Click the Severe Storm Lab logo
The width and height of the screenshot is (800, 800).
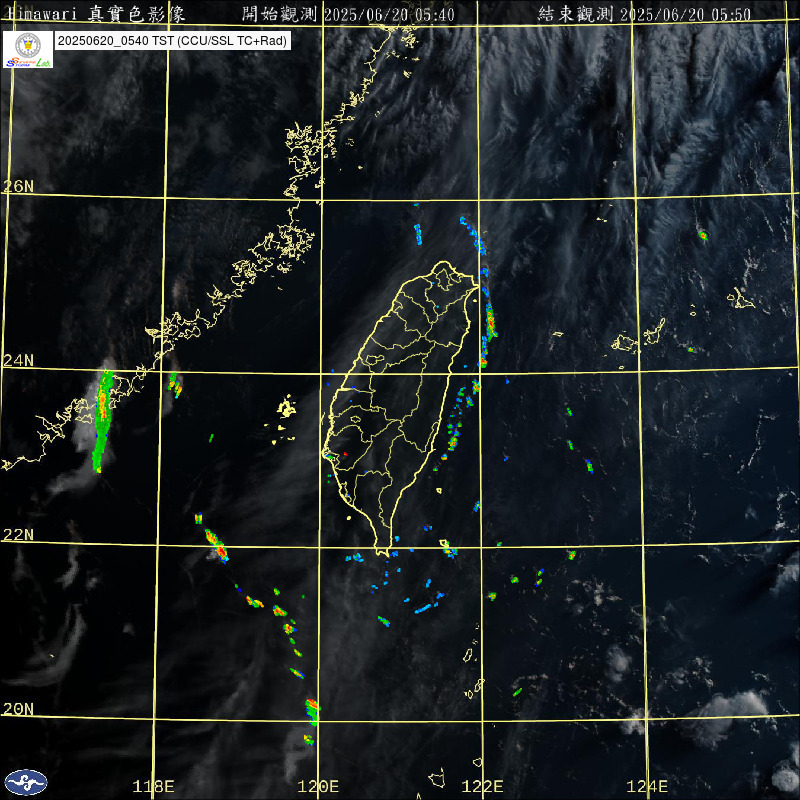(x=28, y=49)
